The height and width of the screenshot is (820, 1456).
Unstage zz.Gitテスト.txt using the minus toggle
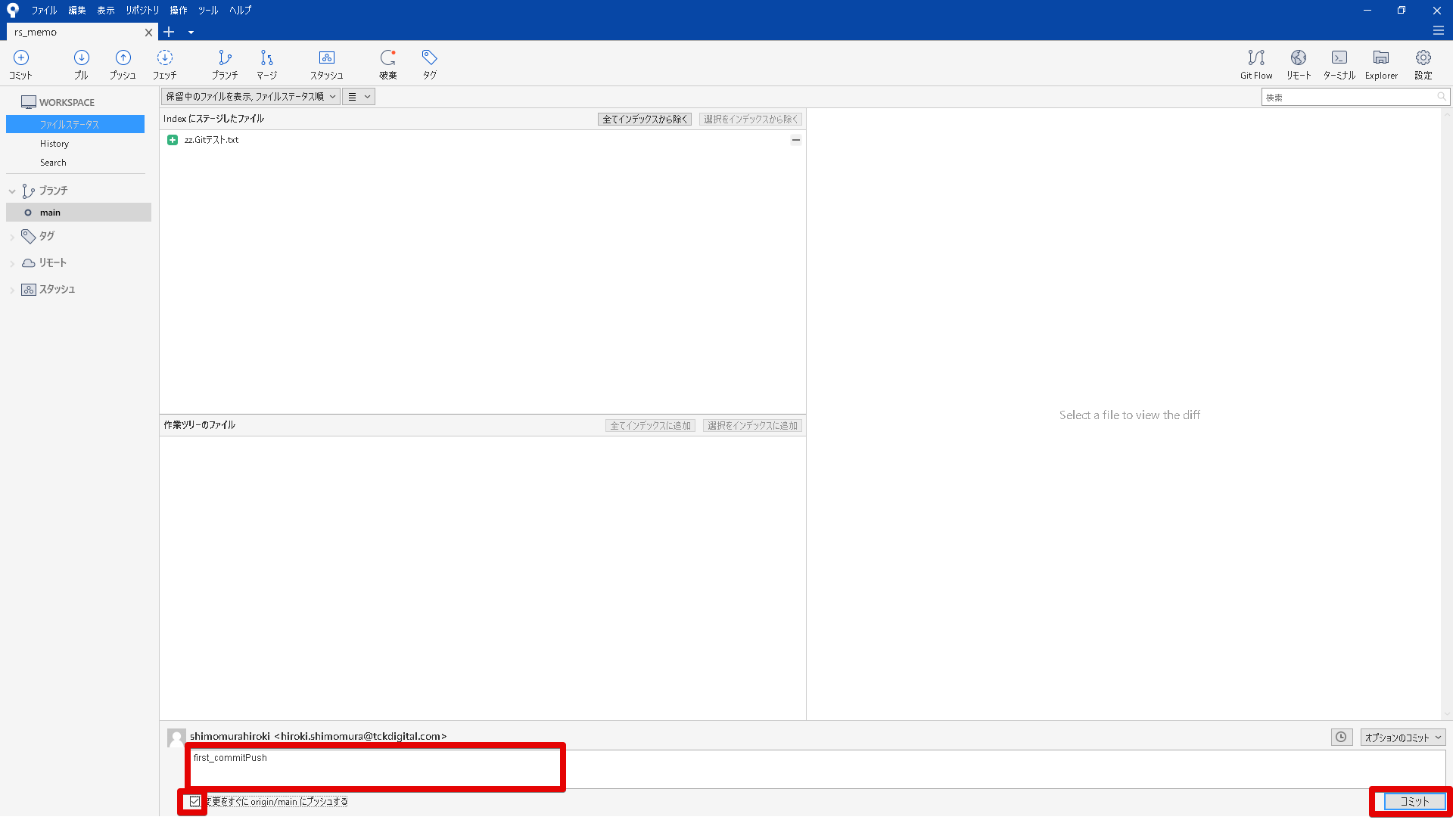point(795,140)
